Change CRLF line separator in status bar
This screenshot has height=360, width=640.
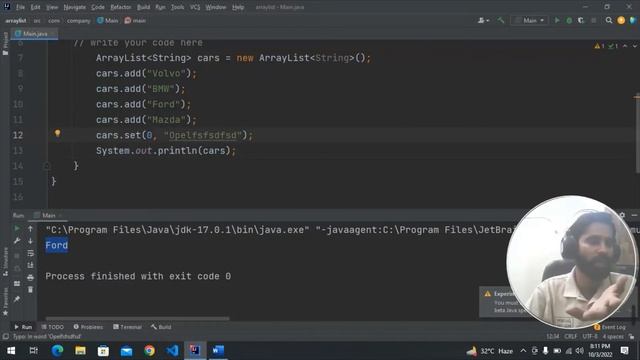(x=571, y=336)
